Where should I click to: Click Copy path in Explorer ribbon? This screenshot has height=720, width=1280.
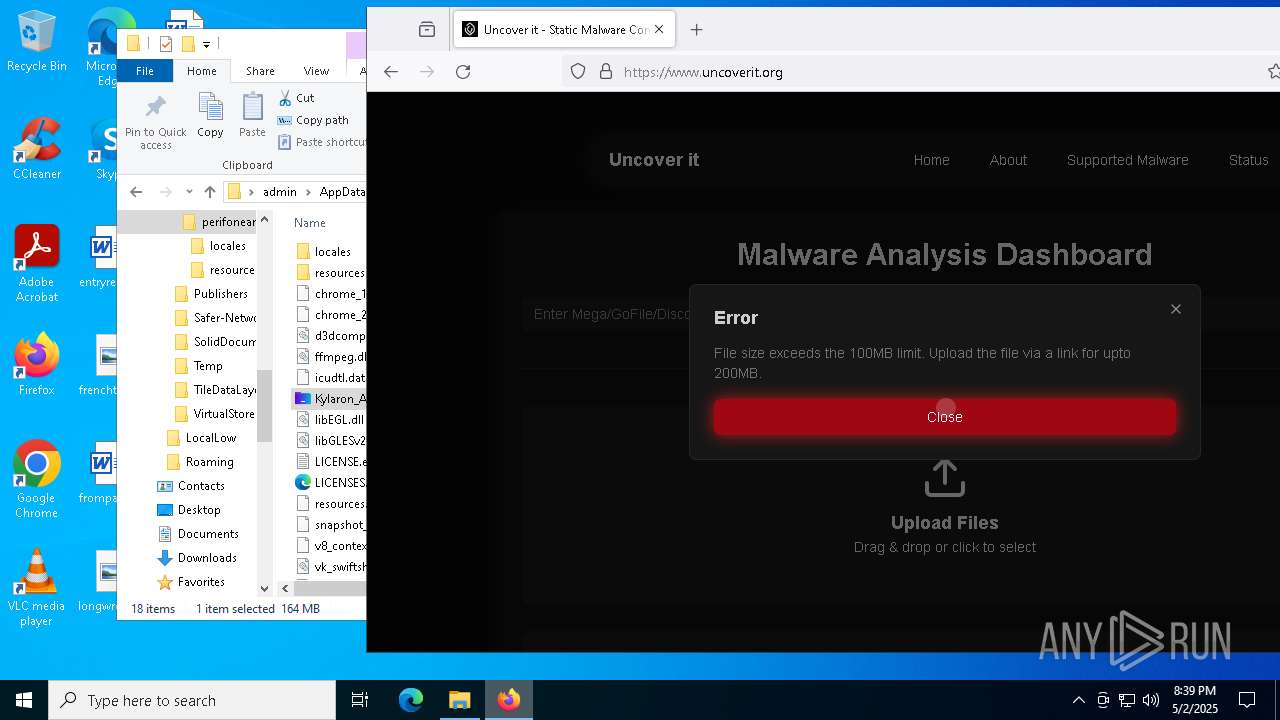click(313, 120)
